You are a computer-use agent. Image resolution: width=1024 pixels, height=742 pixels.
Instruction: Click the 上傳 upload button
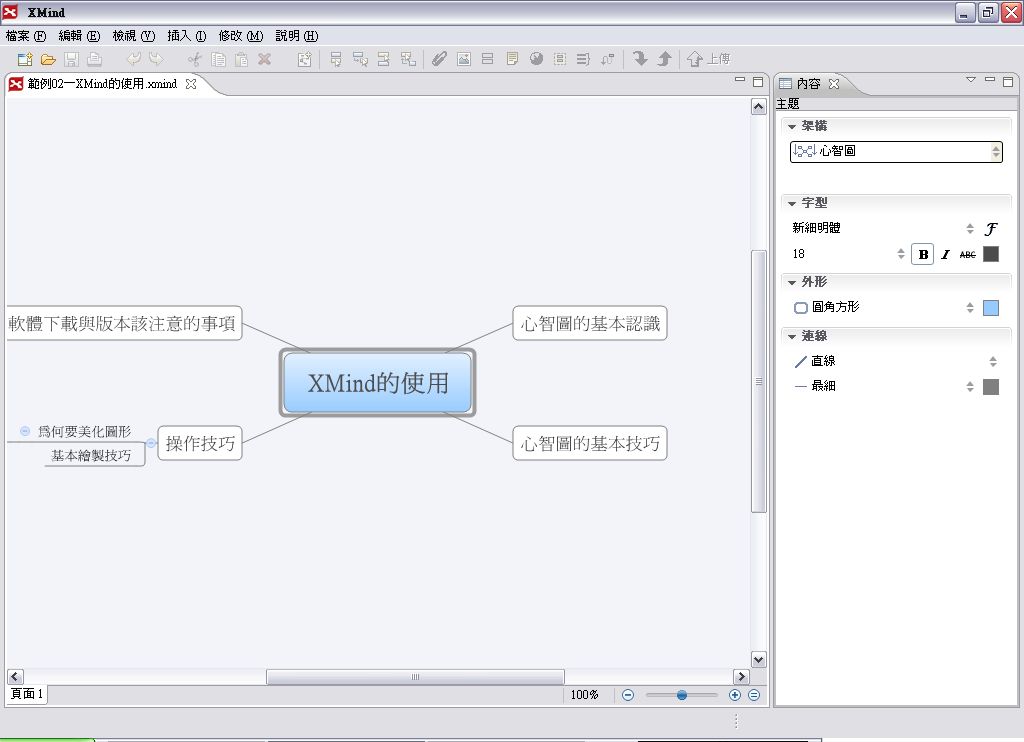[709, 59]
